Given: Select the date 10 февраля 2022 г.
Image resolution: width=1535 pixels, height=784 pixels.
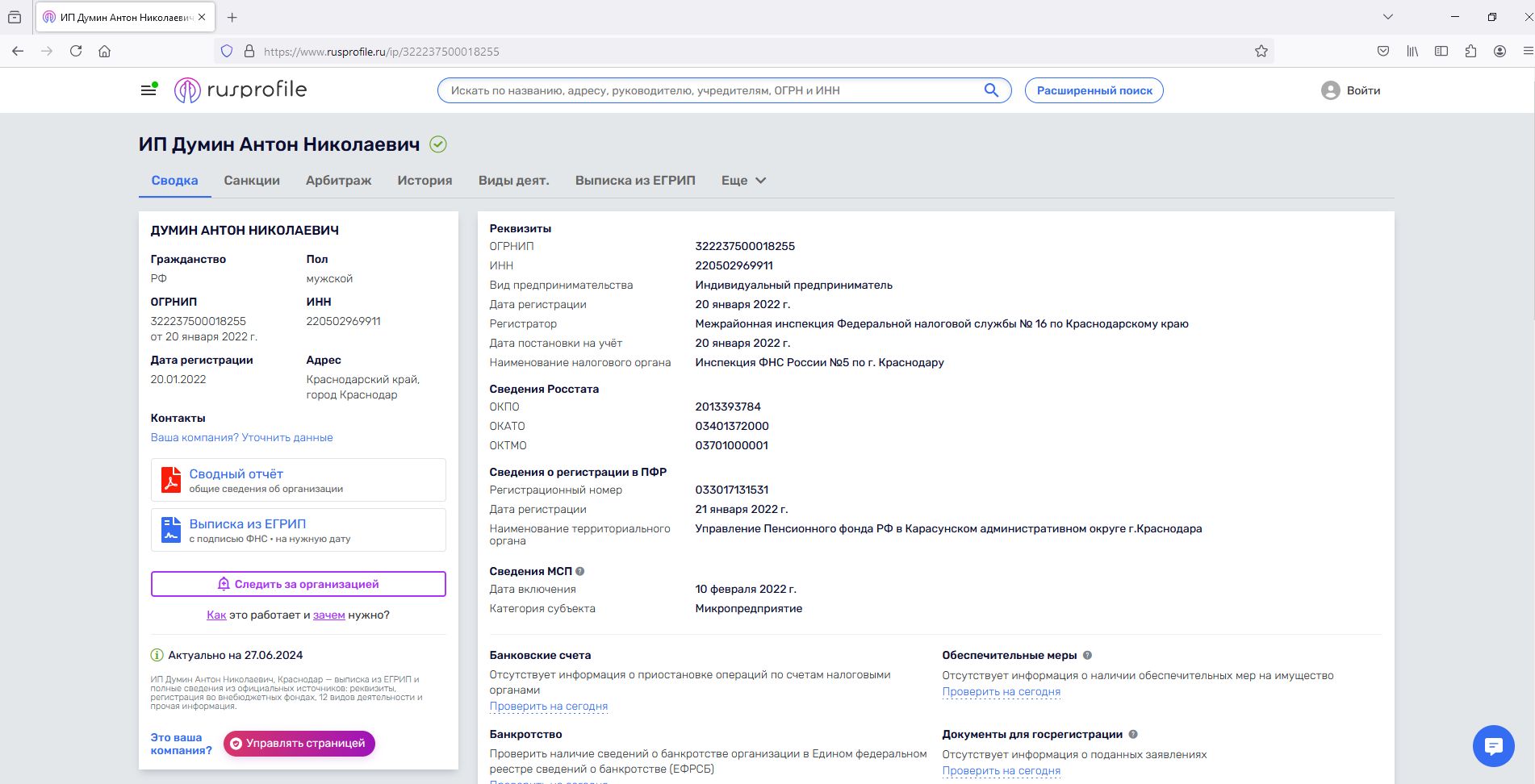Looking at the screenshot, I should pos(746,589).
